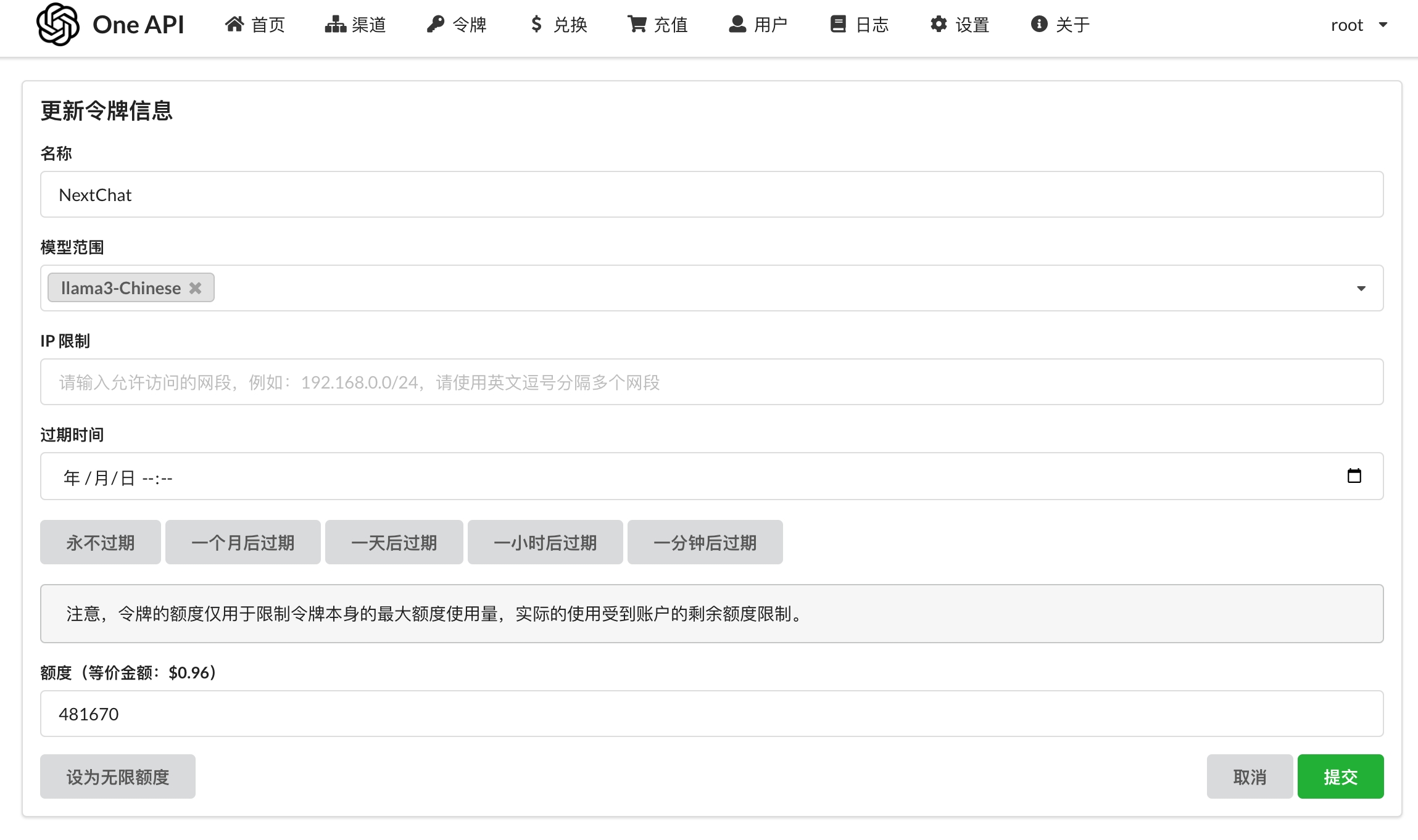
Task: Open the 用户 users page
Action: (x=758, y=25)
